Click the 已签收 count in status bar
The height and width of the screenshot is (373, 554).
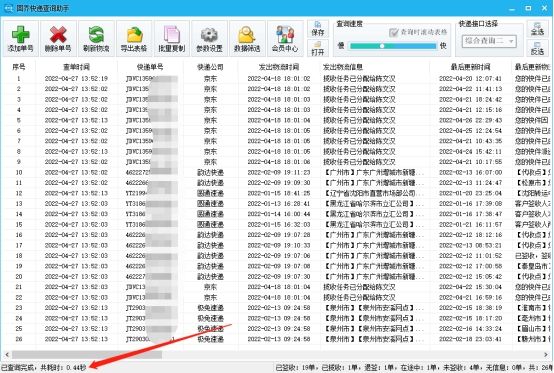pyautogui.click(x=297, y=368)
